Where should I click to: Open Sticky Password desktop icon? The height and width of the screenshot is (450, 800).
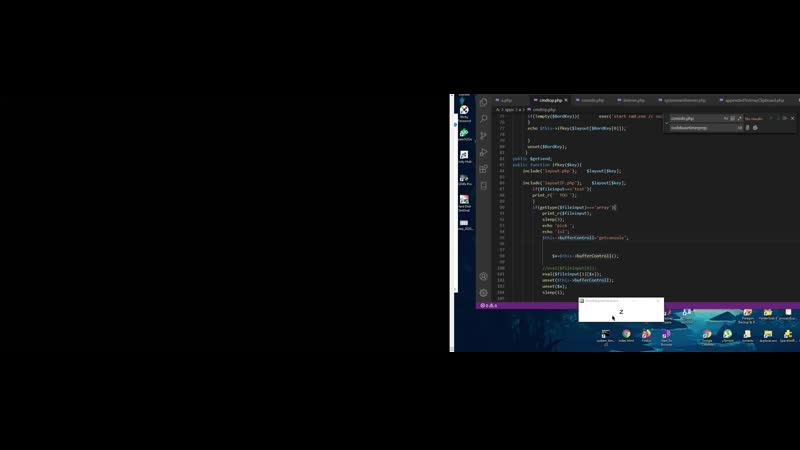[464, 114]
